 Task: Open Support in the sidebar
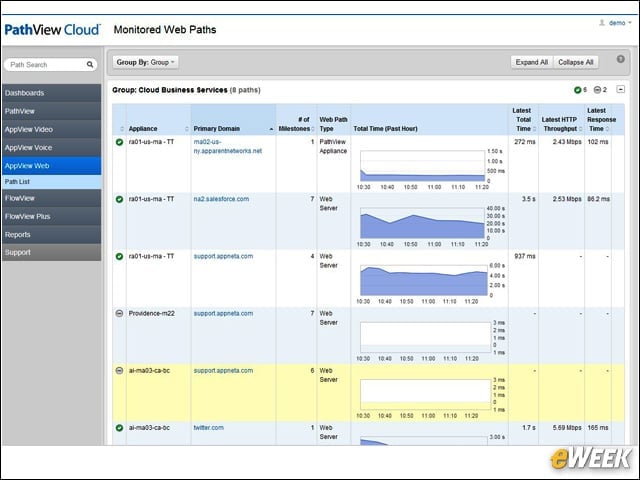51,252
